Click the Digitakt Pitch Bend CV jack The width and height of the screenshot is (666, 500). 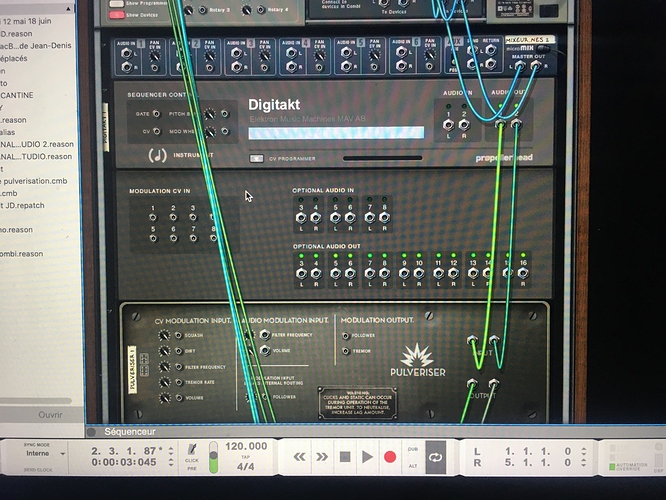pos(225,114)
